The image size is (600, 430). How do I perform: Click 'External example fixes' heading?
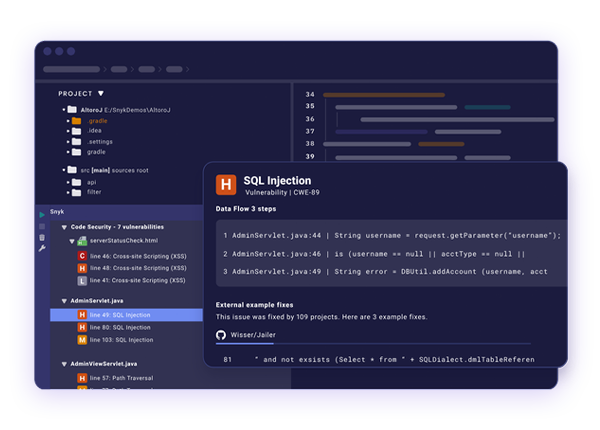254,305
